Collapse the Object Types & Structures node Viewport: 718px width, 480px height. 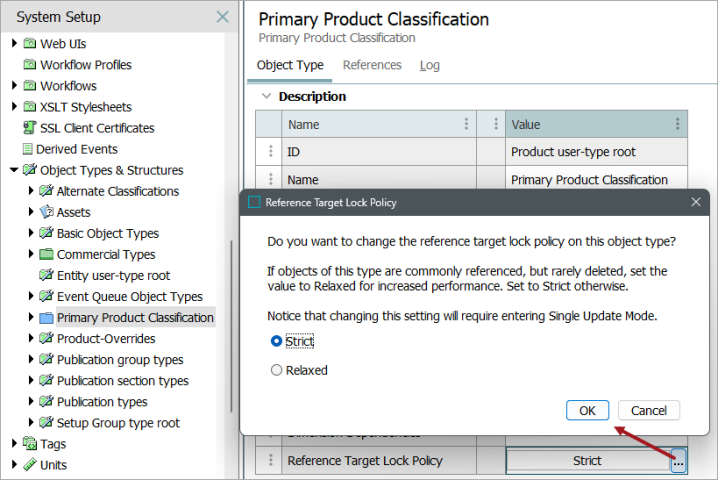tap(14, 170)
